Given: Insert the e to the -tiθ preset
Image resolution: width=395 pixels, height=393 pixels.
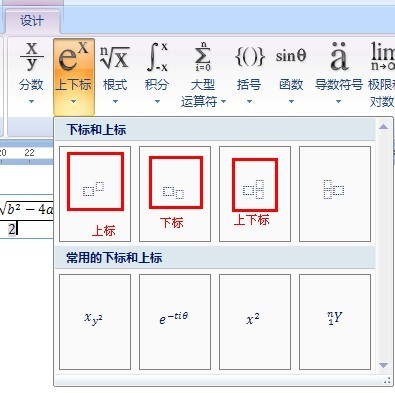Looking at the screenshot, I should coord(175,322).
